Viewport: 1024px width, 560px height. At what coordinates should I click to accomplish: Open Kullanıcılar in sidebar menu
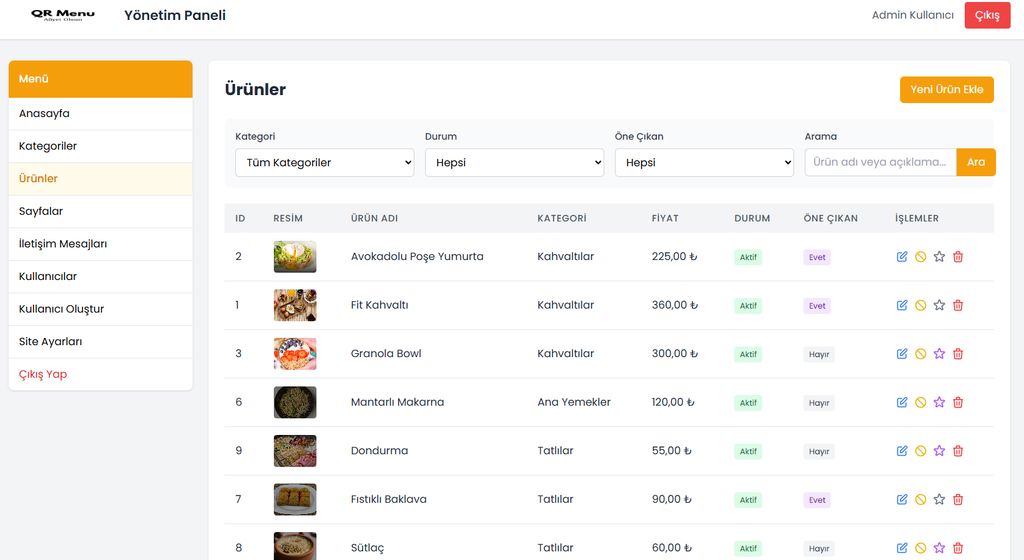101,277
